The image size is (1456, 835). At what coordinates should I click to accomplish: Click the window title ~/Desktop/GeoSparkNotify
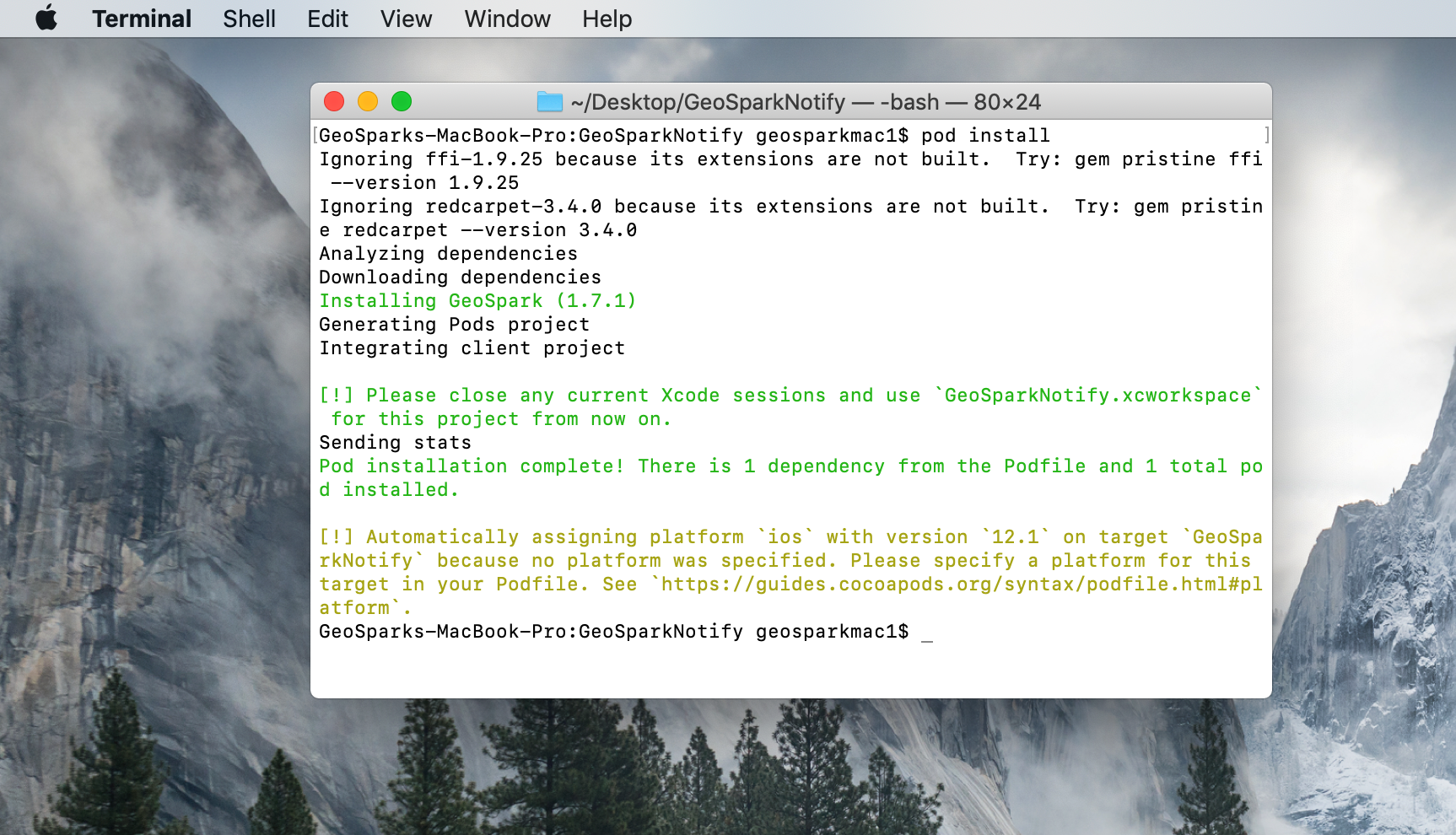708,102
